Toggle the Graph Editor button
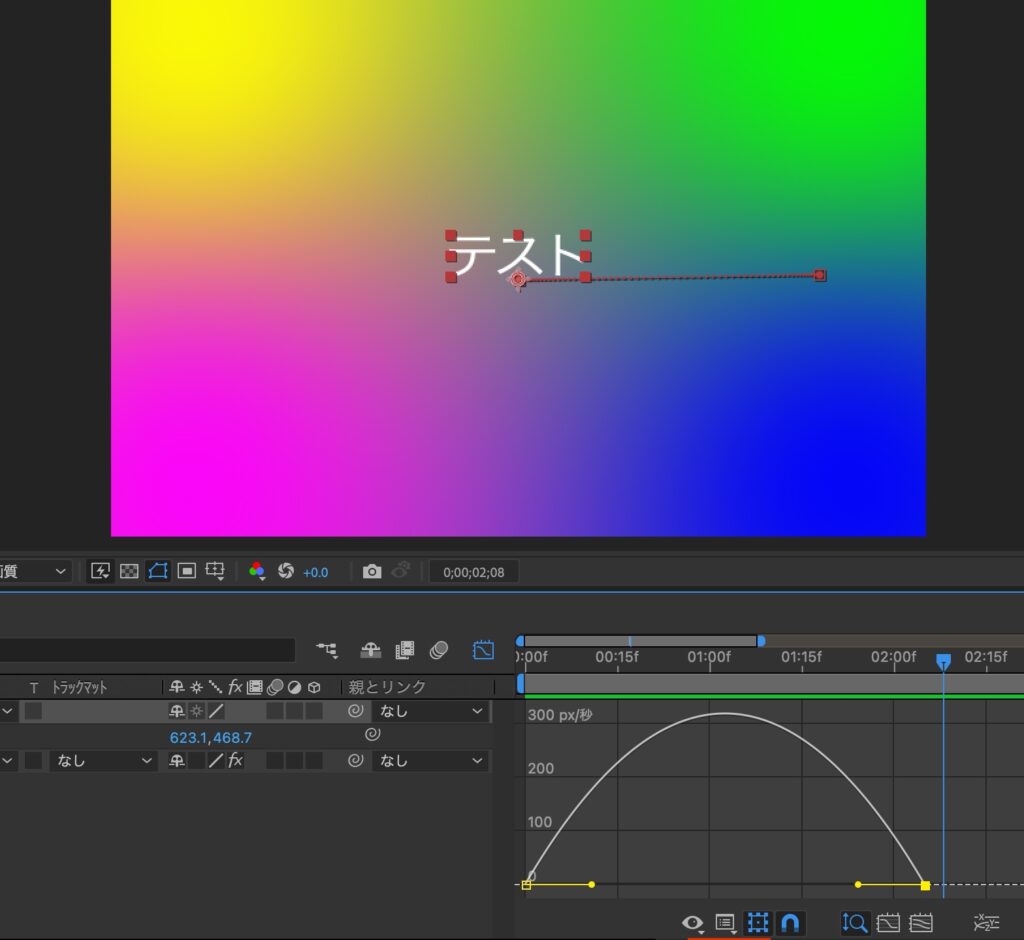 pyautogui.click(x=483, y=650)
